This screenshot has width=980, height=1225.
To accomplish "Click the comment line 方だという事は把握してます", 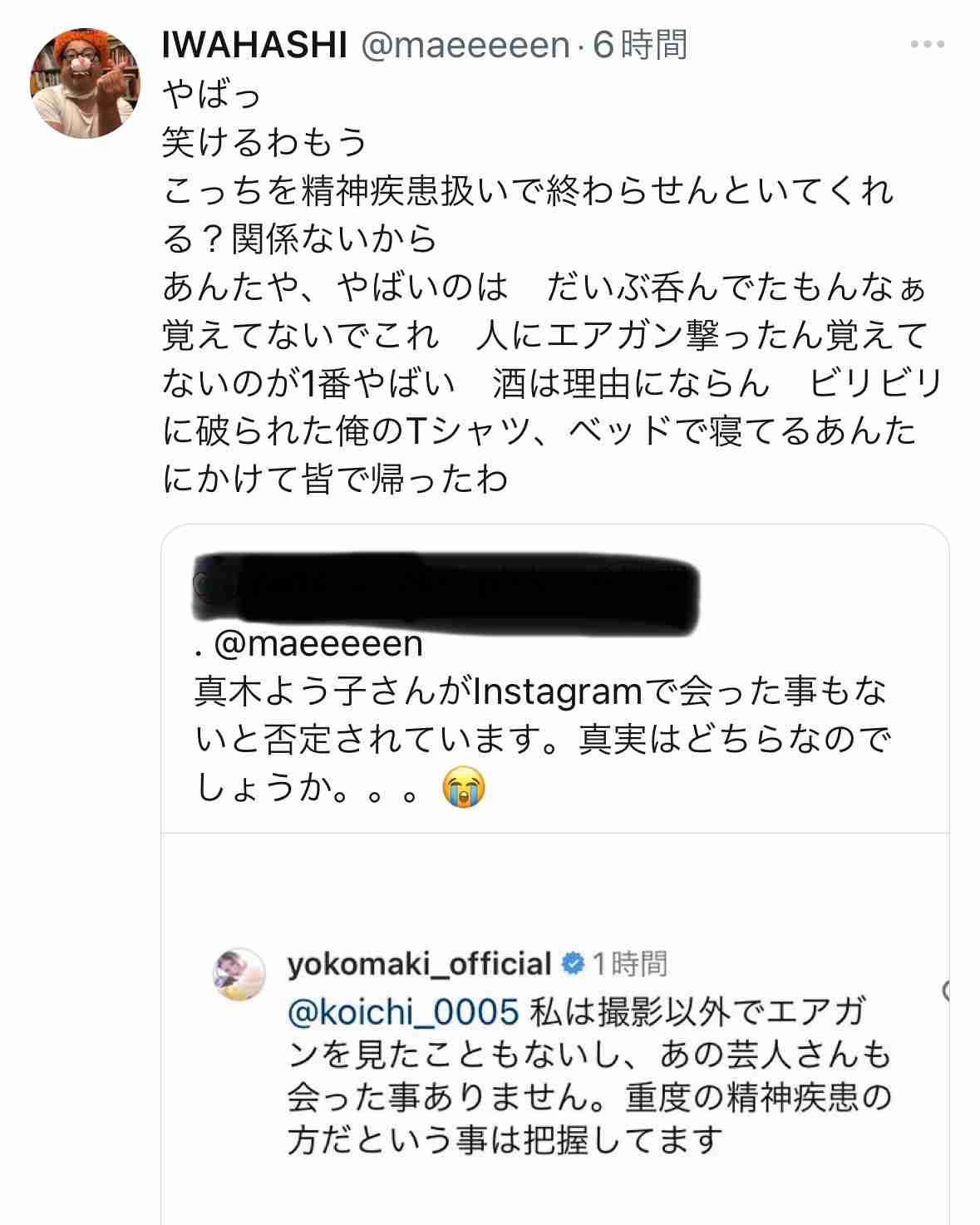I will pyautogui.click(x=504, y=1141).
